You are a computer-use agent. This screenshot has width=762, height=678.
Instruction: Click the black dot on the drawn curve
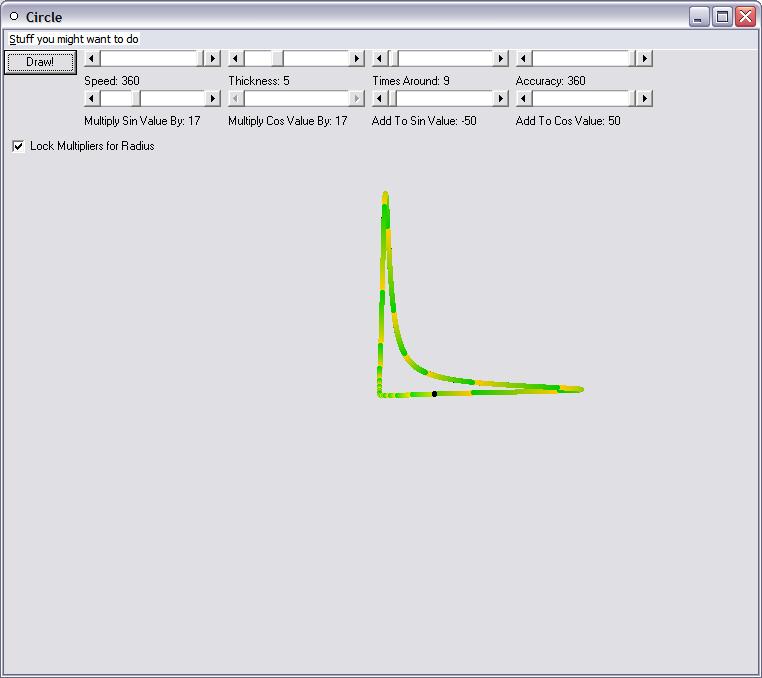(434, 394)
